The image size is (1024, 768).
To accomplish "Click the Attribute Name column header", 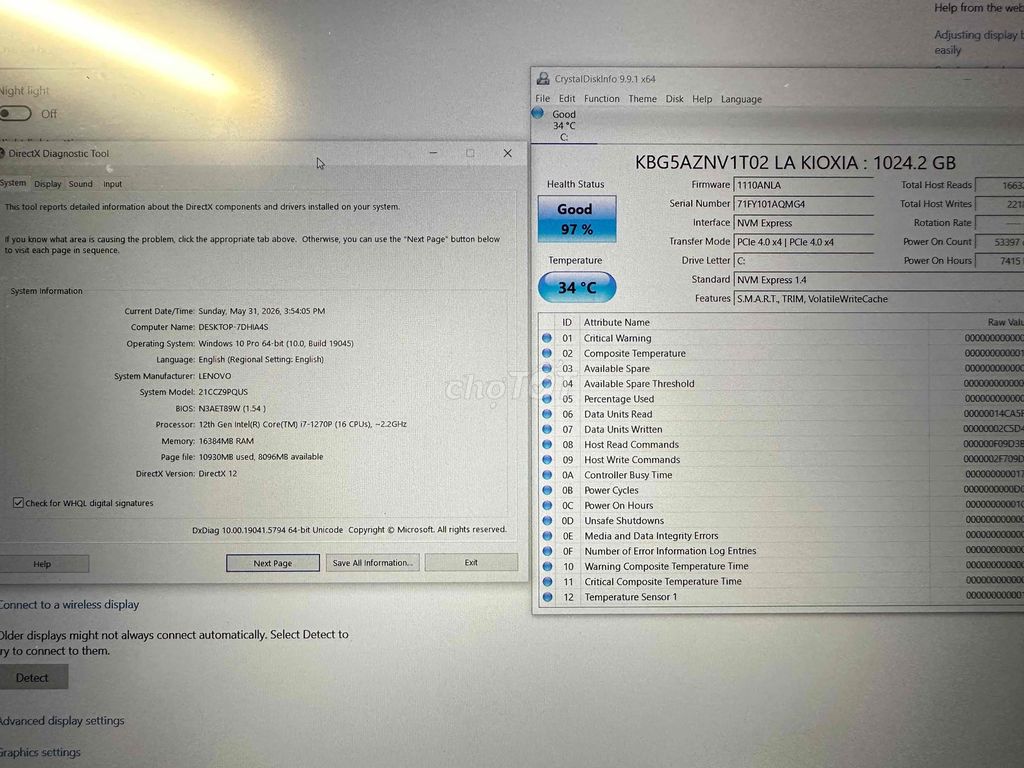I will 616,322.
